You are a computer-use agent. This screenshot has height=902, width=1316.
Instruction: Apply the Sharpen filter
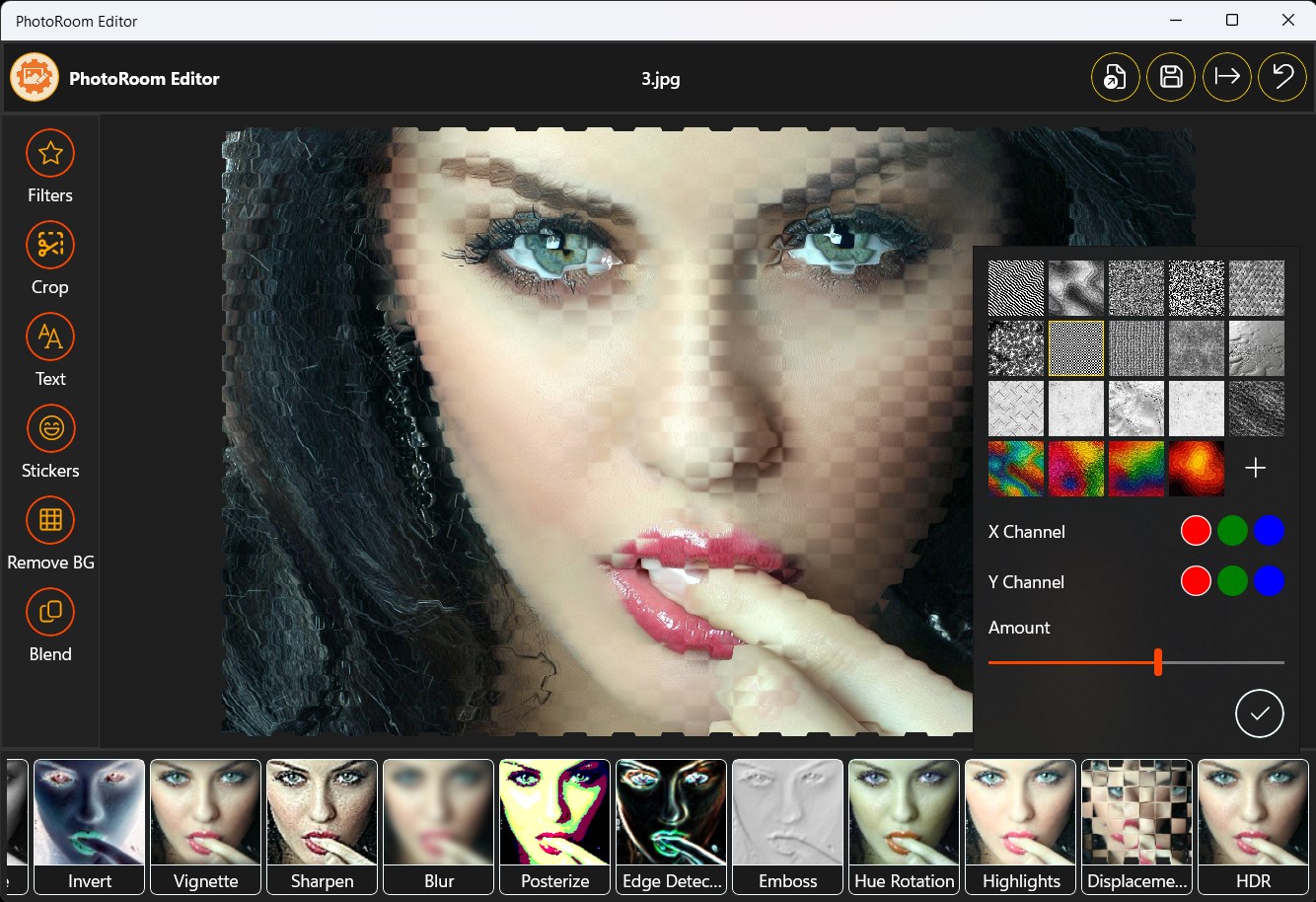[x=323, y=826]
